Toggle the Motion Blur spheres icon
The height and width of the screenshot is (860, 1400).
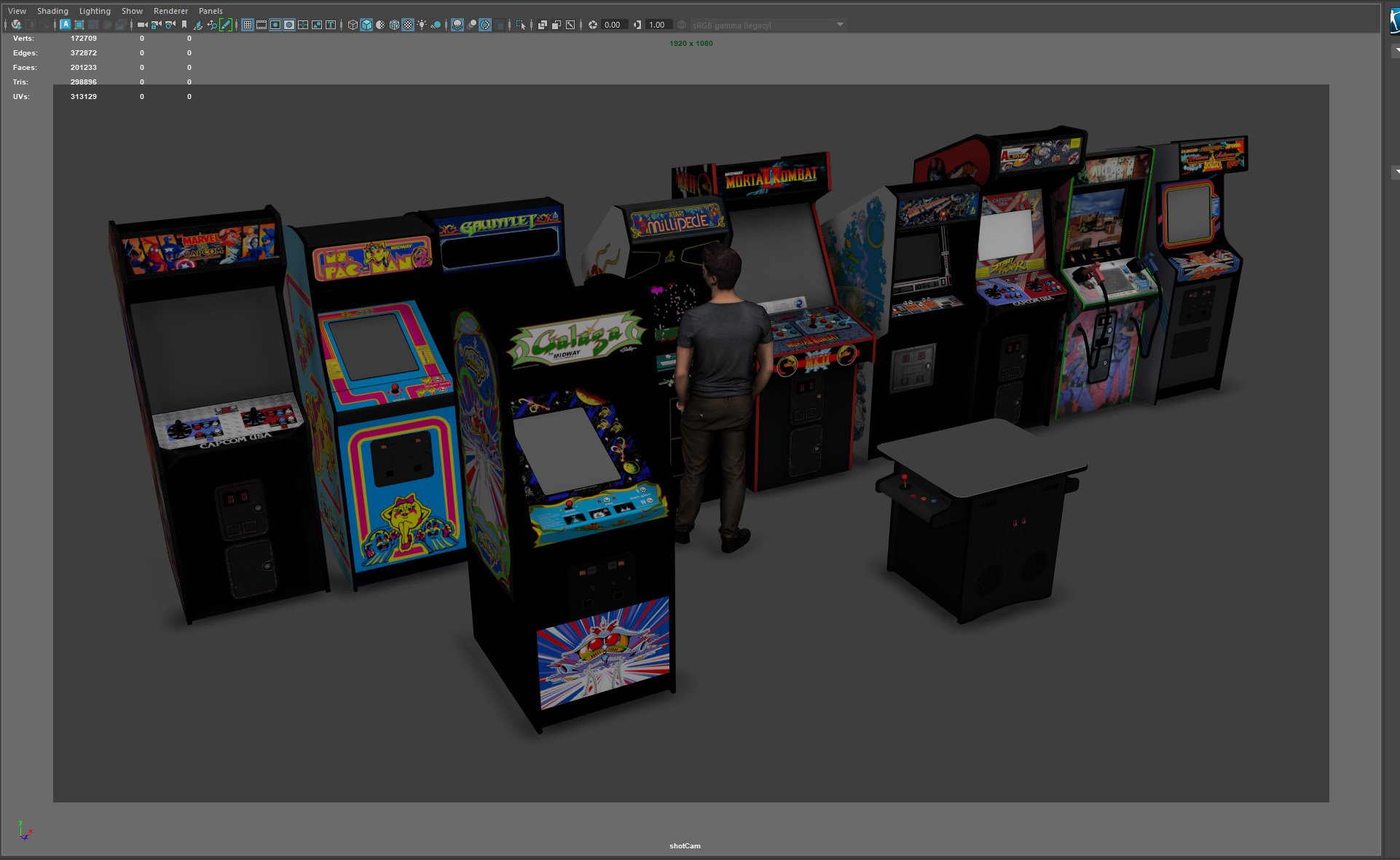tap(472, 25)
